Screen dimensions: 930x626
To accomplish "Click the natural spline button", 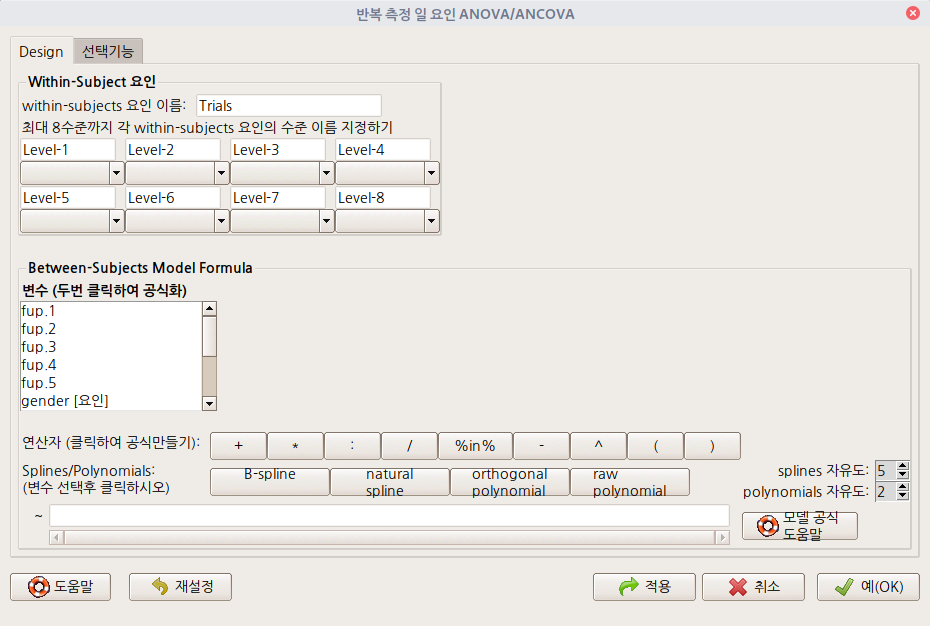I will coord(390,482).
